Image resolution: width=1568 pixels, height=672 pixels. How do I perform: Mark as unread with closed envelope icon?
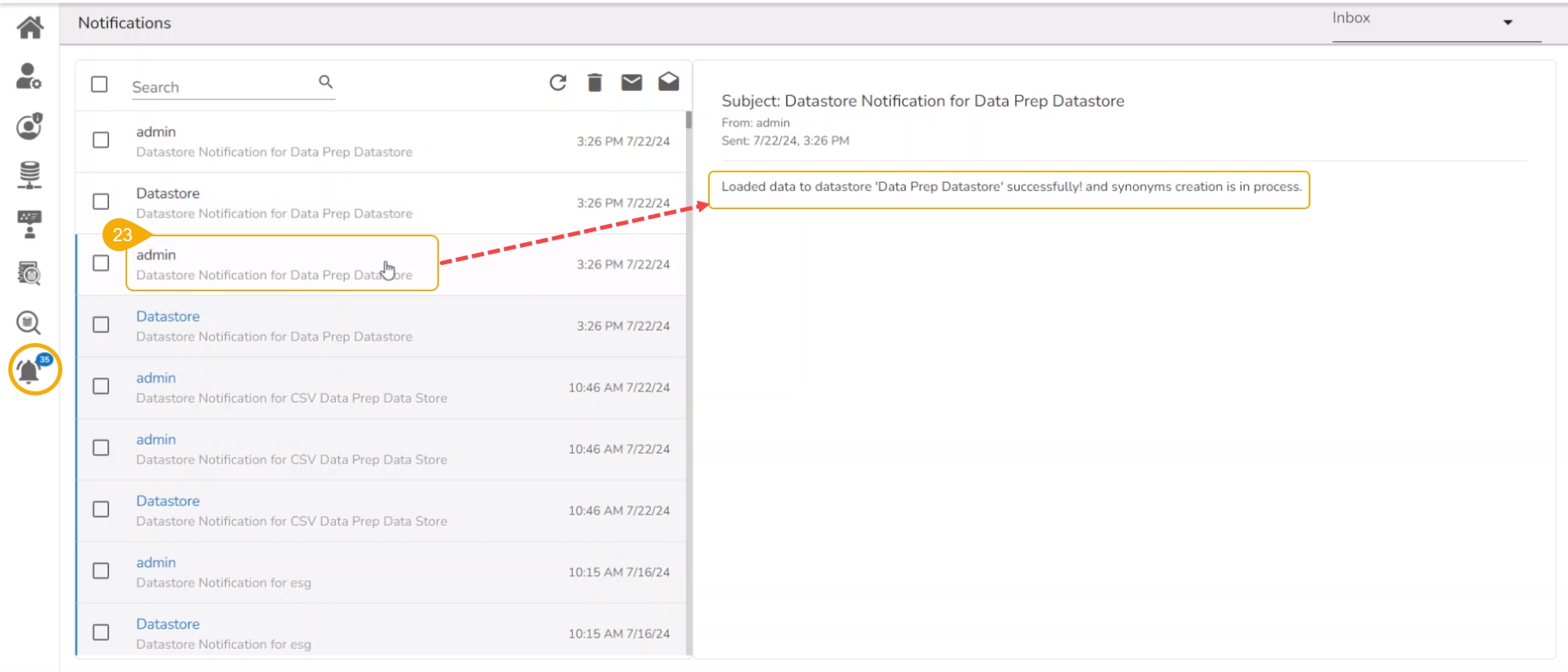[631, 82]
